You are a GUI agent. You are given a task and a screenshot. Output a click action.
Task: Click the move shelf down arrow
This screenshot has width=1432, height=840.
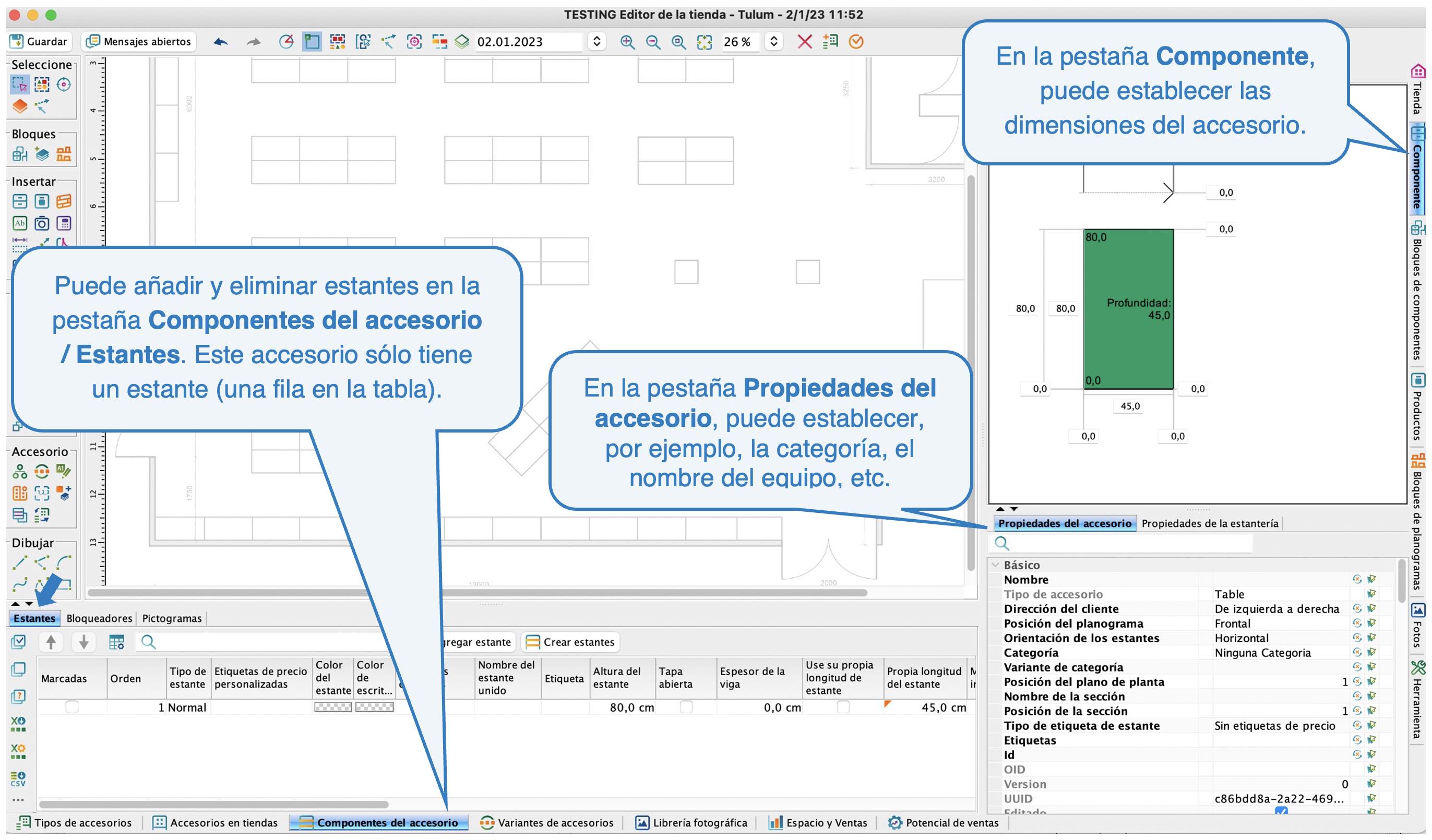[83, 642]
